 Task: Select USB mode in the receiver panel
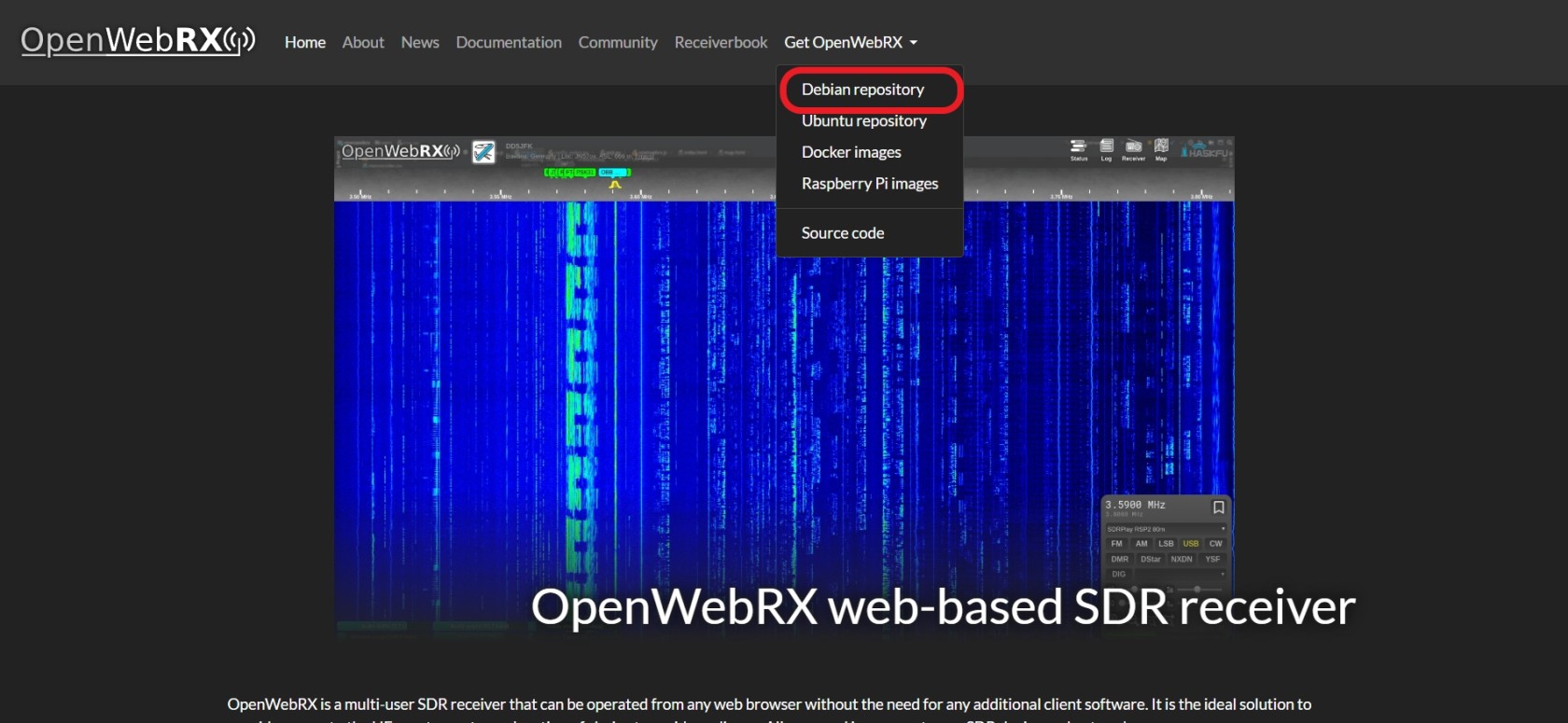click(x=1191, y=544)
